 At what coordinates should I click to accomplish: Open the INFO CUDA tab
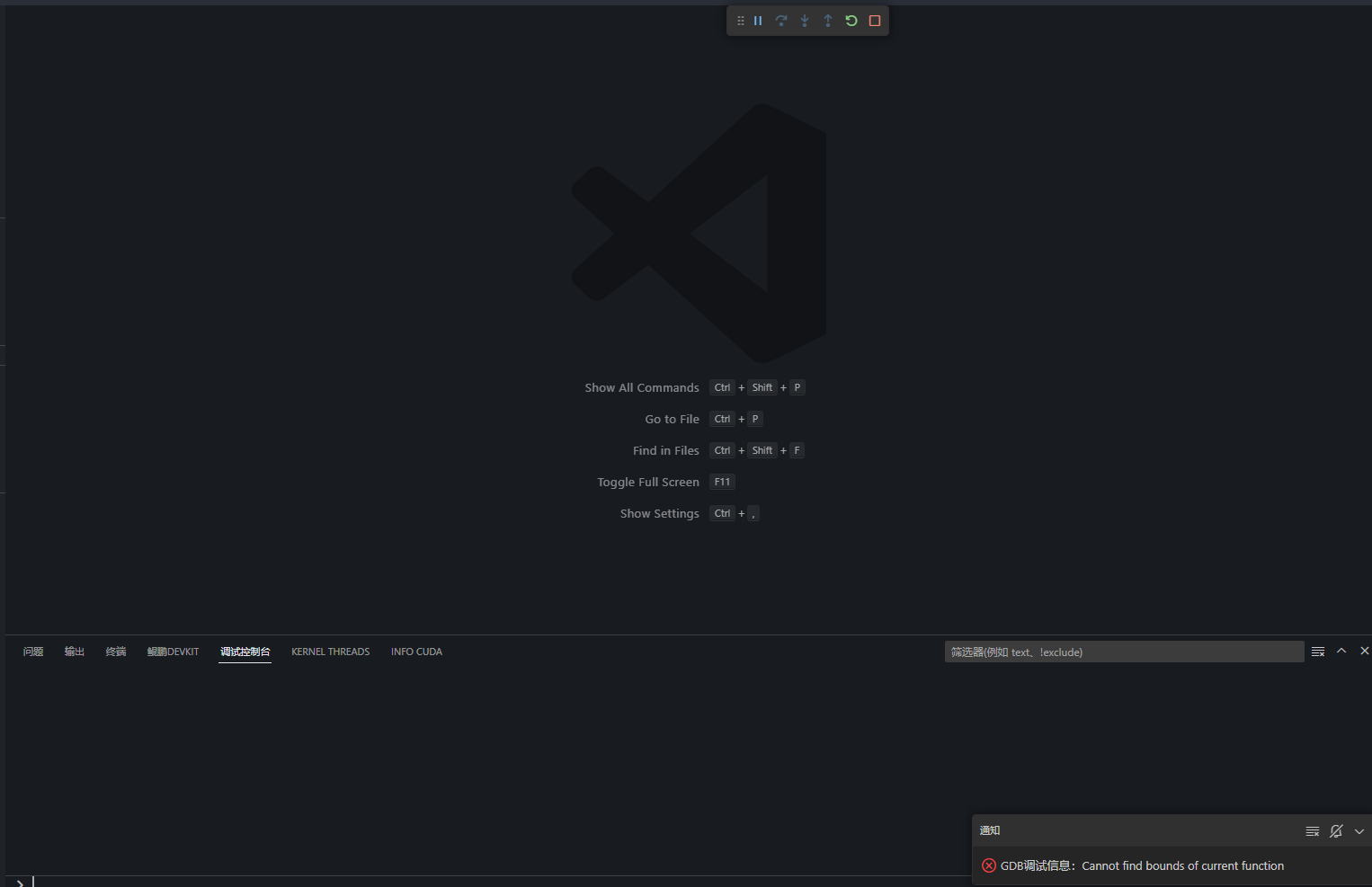coord(416,652)
